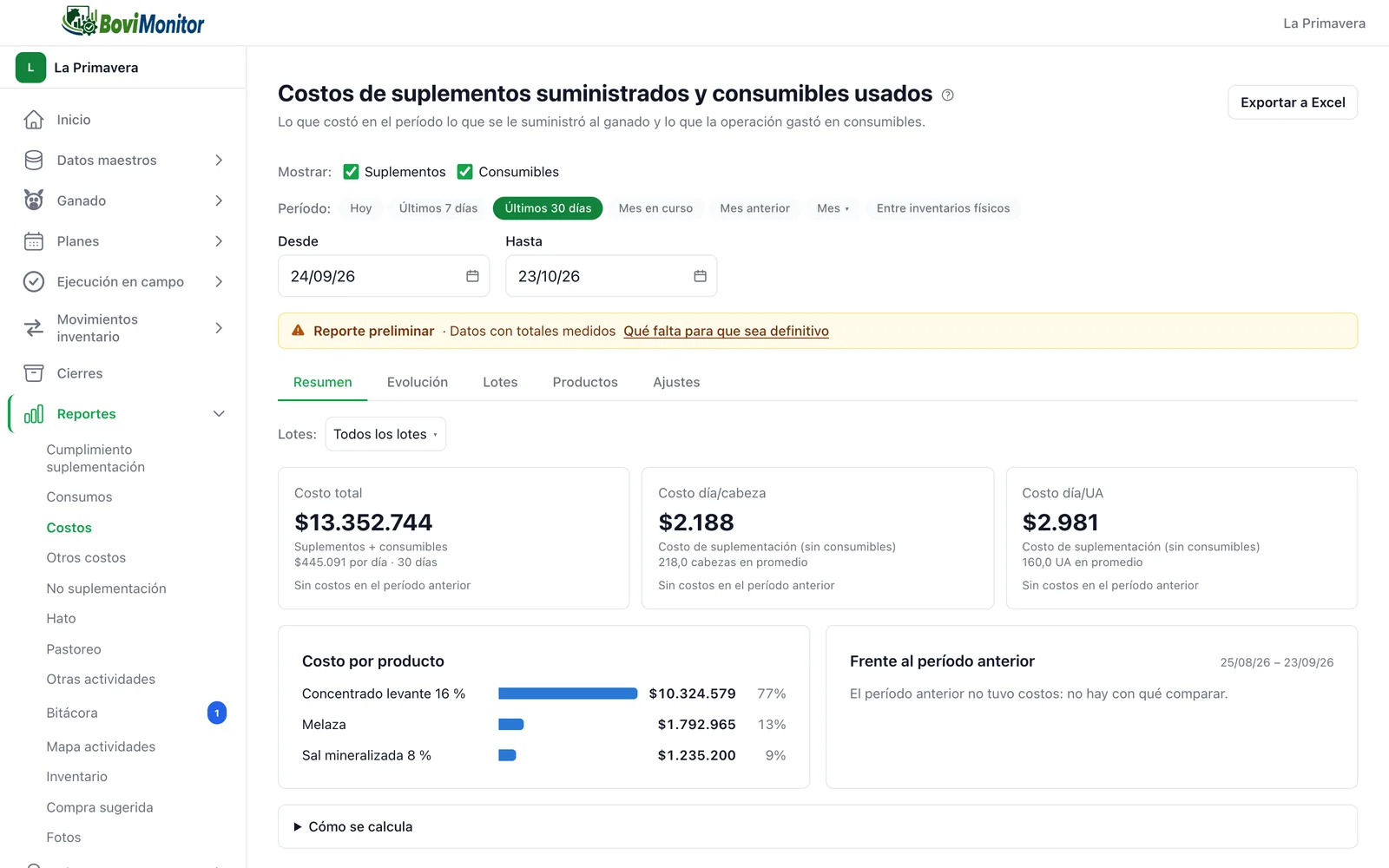The height and width of the screenshot is (868, 1389).
Task: Select the Hoy period chip
Action: pyautogui.click(x=361, y=208)
